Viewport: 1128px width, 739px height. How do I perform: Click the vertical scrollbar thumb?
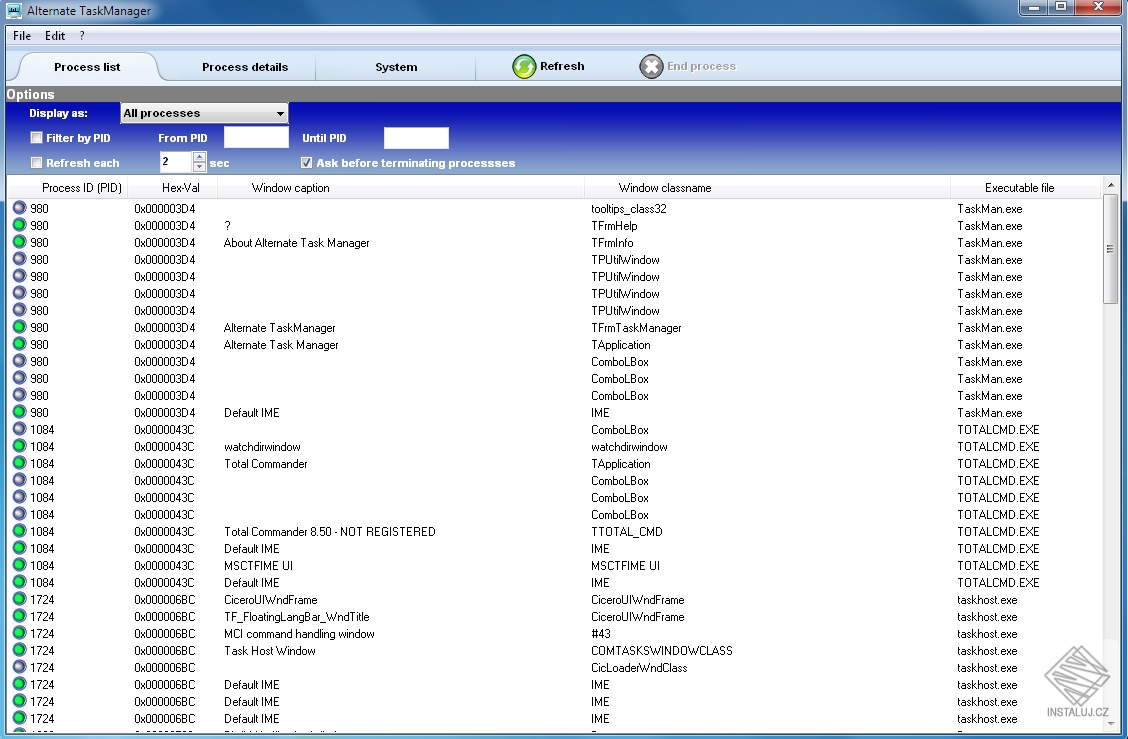point(1110,249)
